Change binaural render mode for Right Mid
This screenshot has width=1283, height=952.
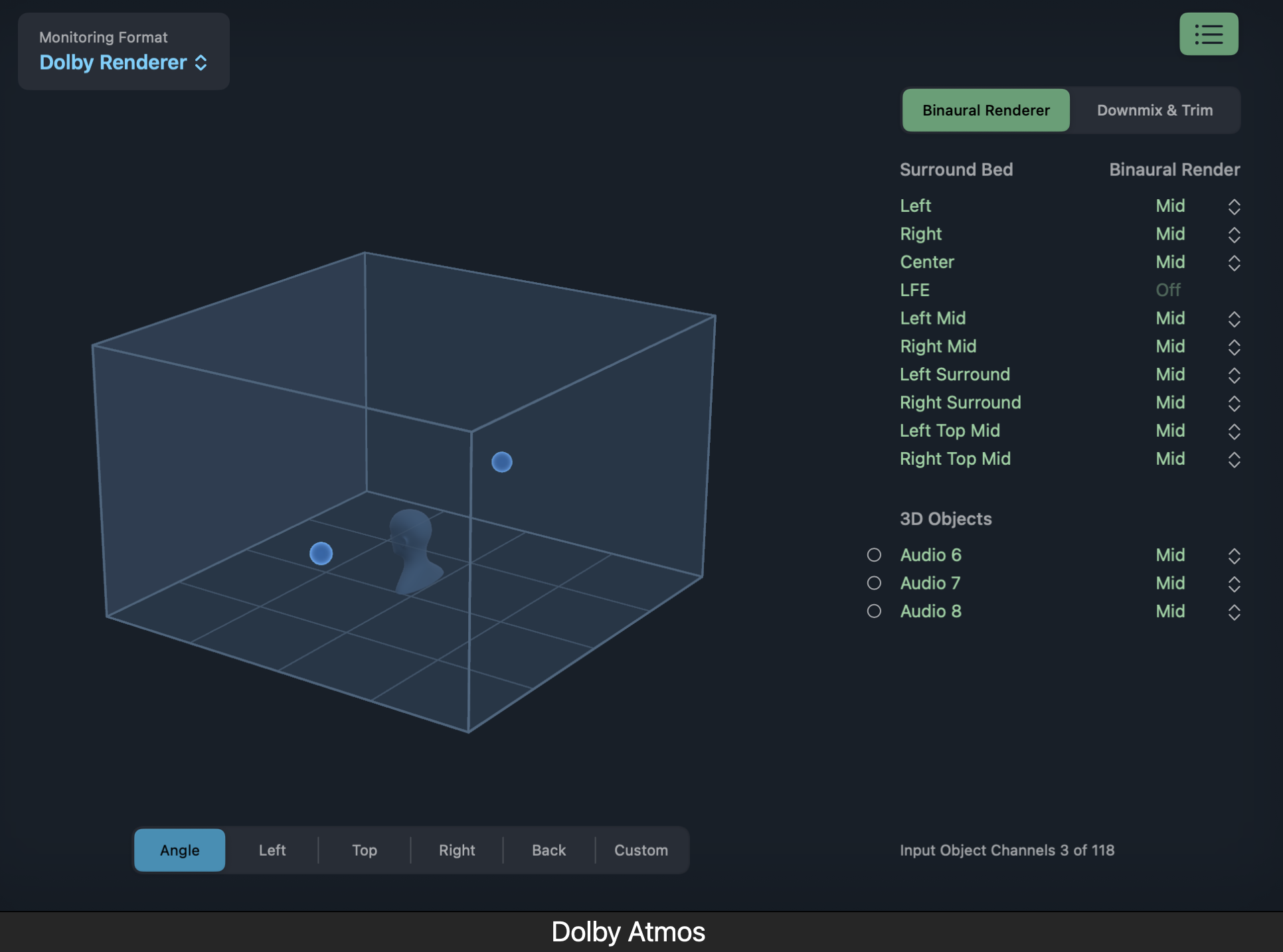point(1234,347)
